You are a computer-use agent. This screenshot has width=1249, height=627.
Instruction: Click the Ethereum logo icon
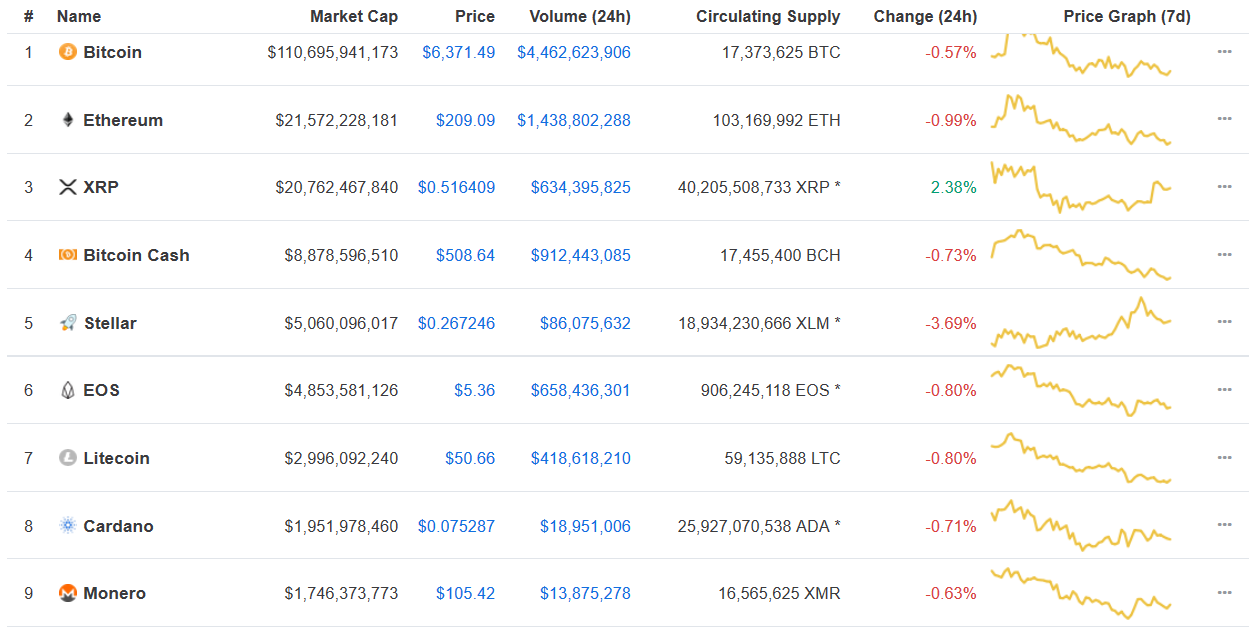(x=66, y=119)
